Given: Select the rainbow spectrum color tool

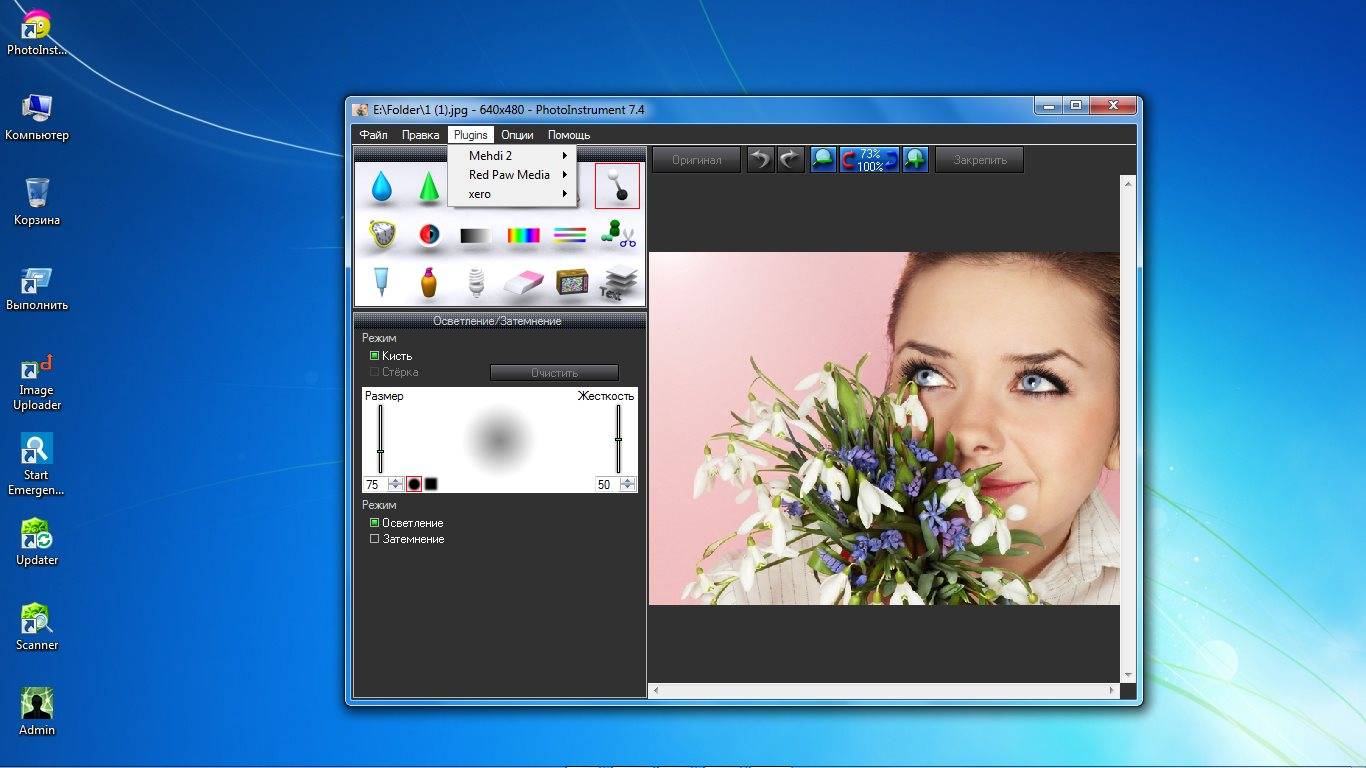Looking at the screenshot, I should point(523,236).
